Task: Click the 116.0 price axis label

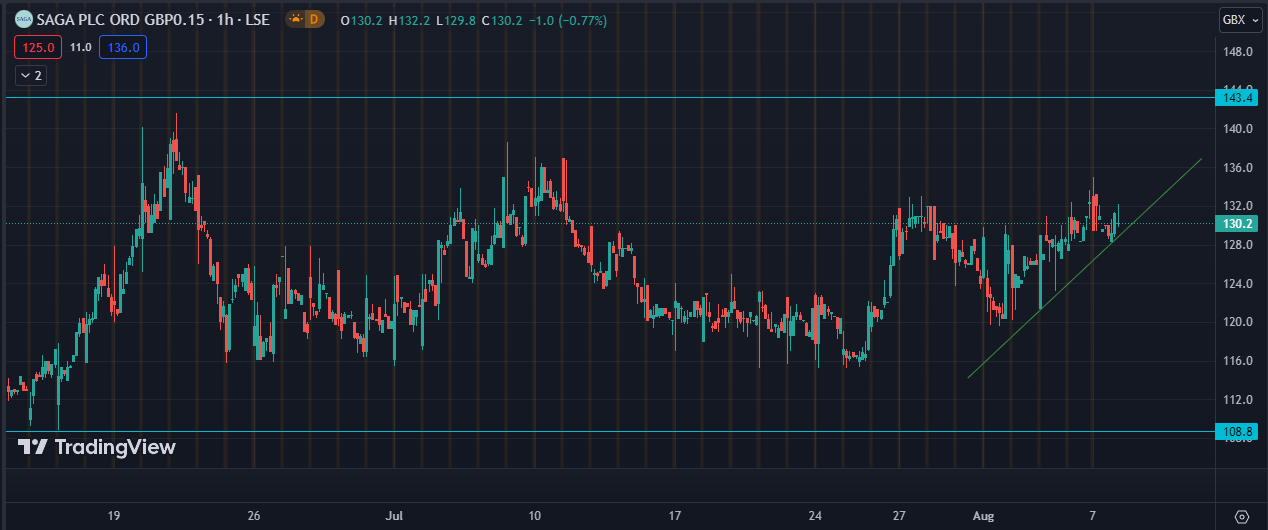Action: pyautogui.click(x=1238, y=360)
